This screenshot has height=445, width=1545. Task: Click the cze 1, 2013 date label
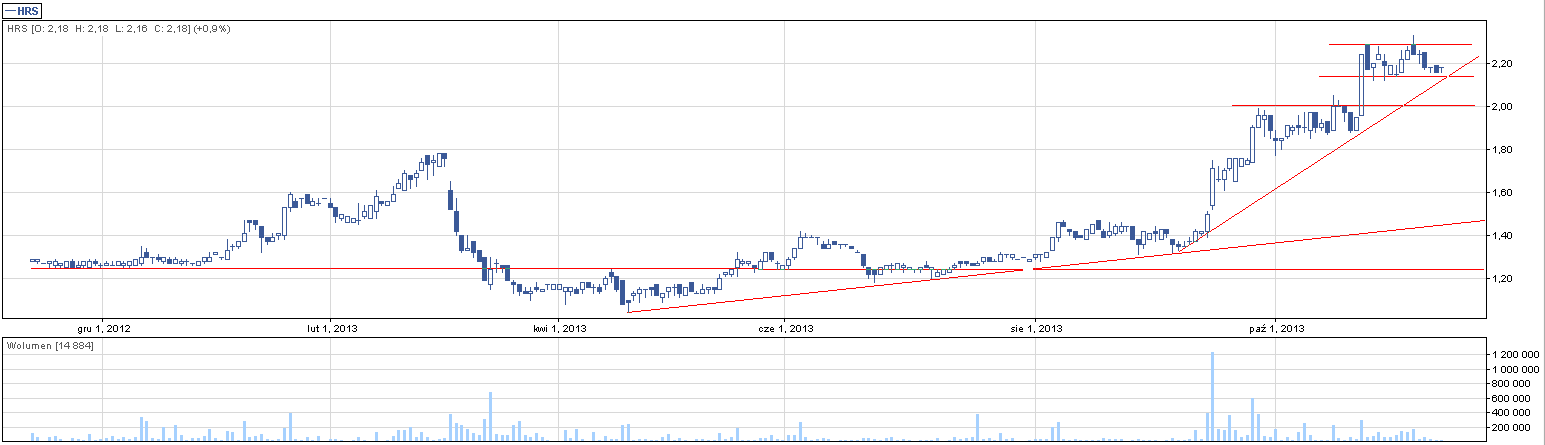tap(784, 327)
